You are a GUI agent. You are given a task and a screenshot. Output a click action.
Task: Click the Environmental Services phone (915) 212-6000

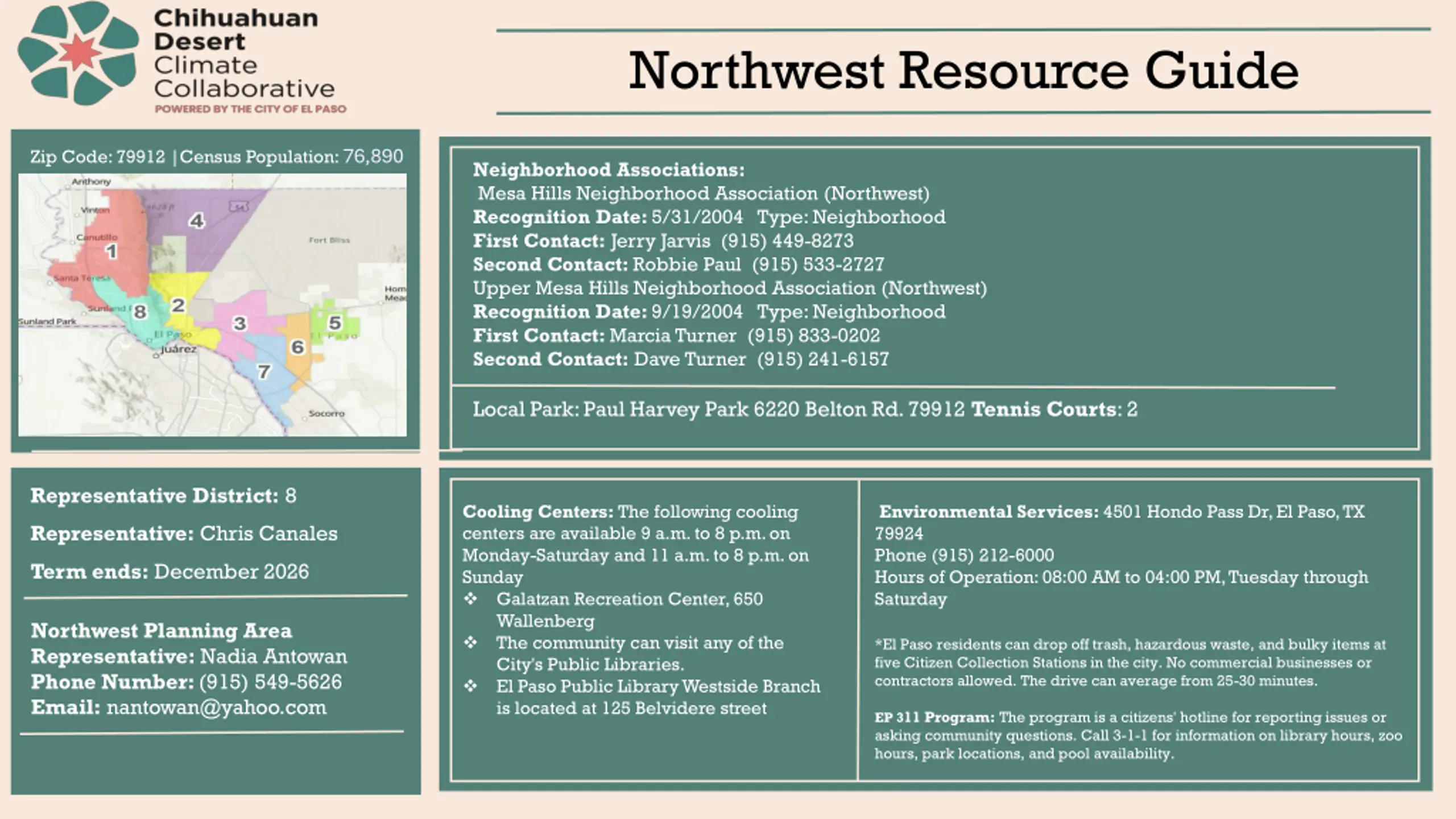[x=993, y=555]
